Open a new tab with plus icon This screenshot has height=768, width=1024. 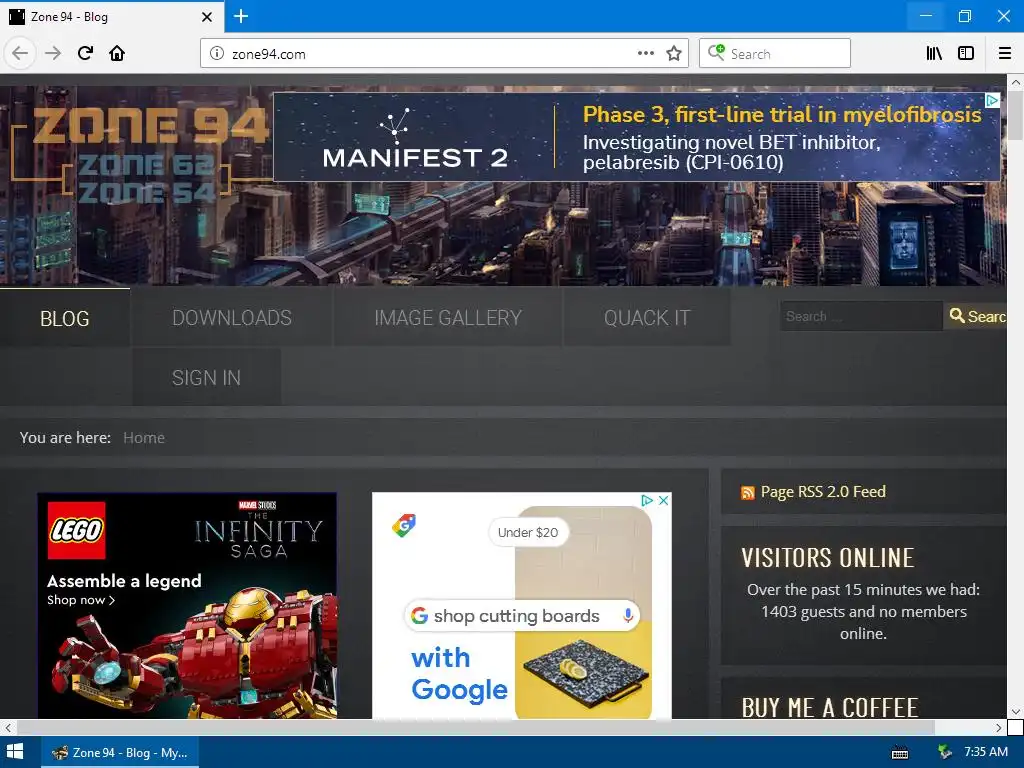coord(241,16)
